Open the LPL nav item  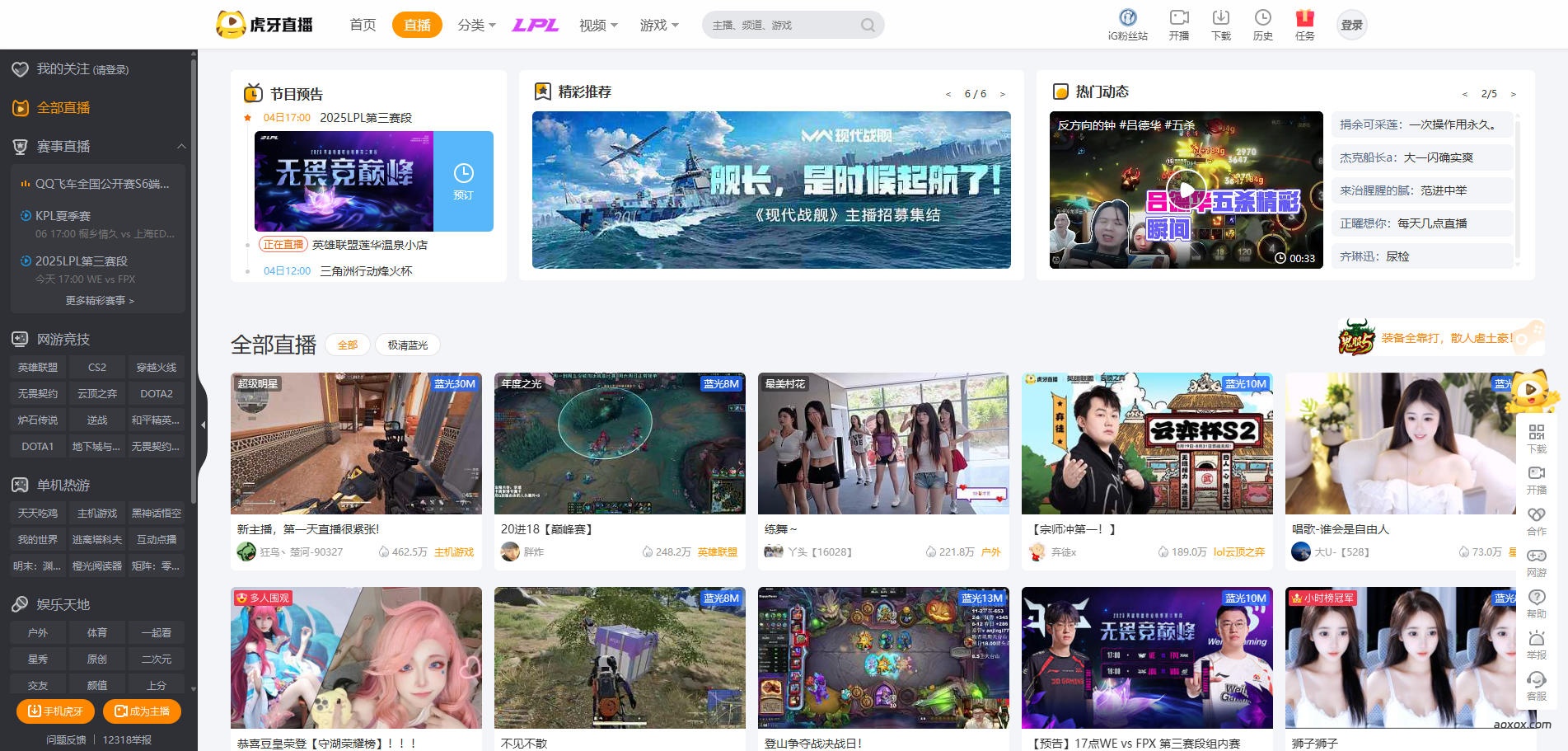coord(536,25)
